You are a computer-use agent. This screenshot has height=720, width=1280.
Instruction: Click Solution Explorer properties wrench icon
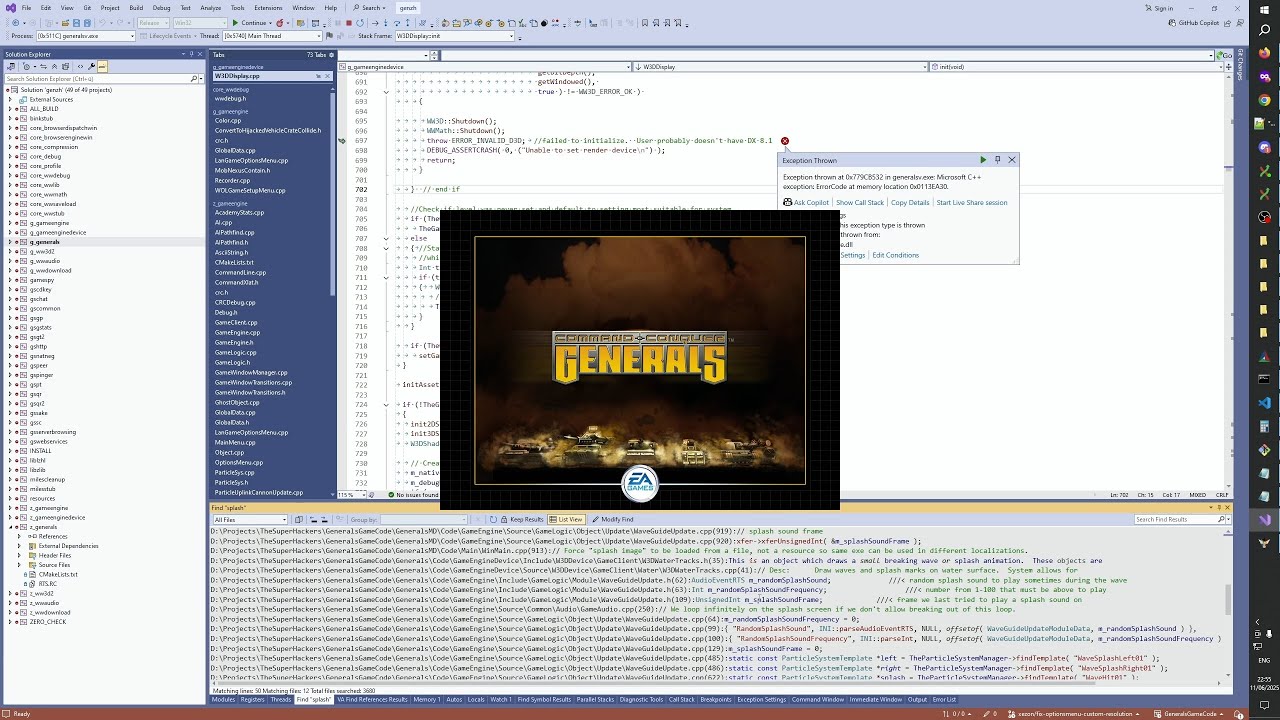[91, 66]
